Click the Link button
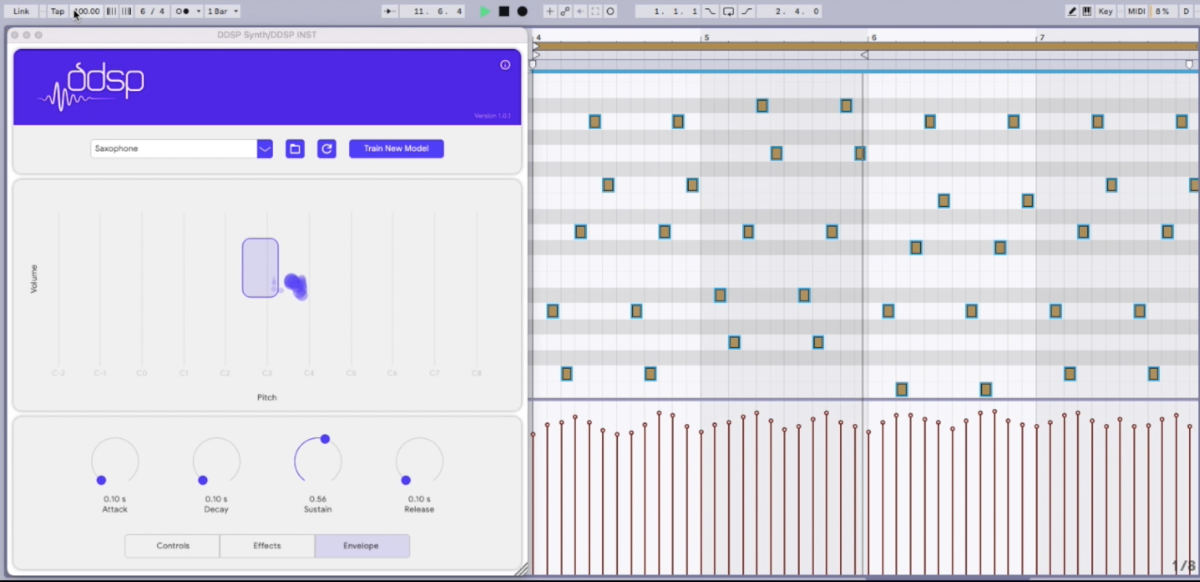The height and width of the screenshot is (582, 1200). click(21, 11)
